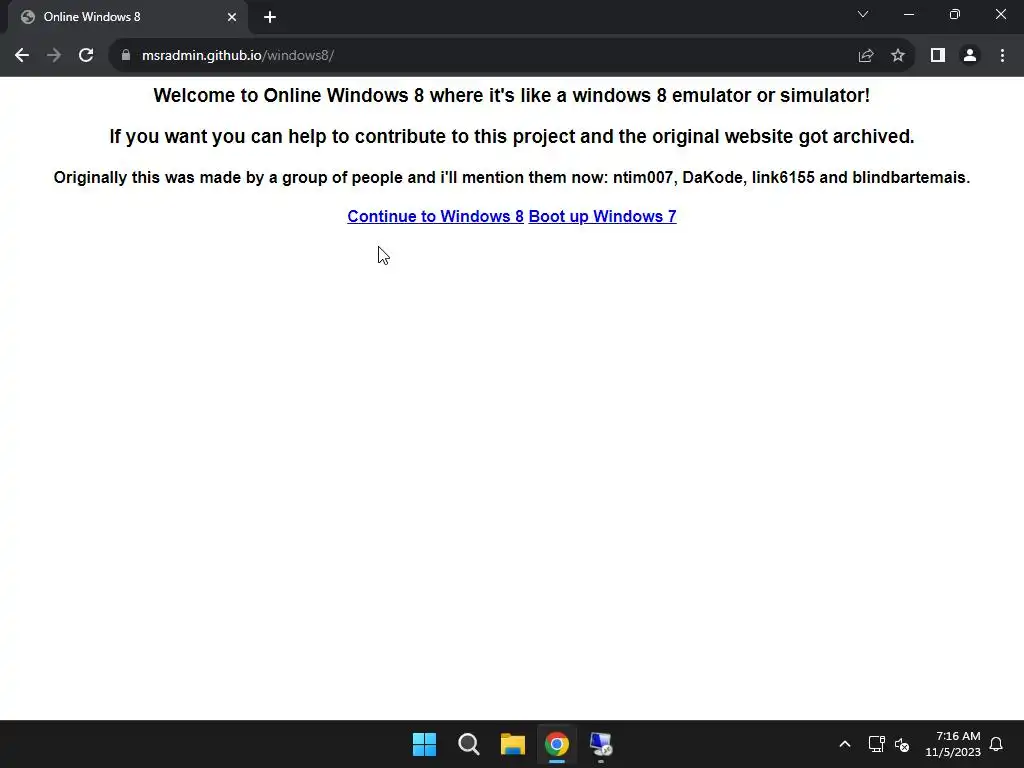Screen dimensions: 1024x768
Task: Open the remote desktop taskbar app
Action: pos(601,744)
